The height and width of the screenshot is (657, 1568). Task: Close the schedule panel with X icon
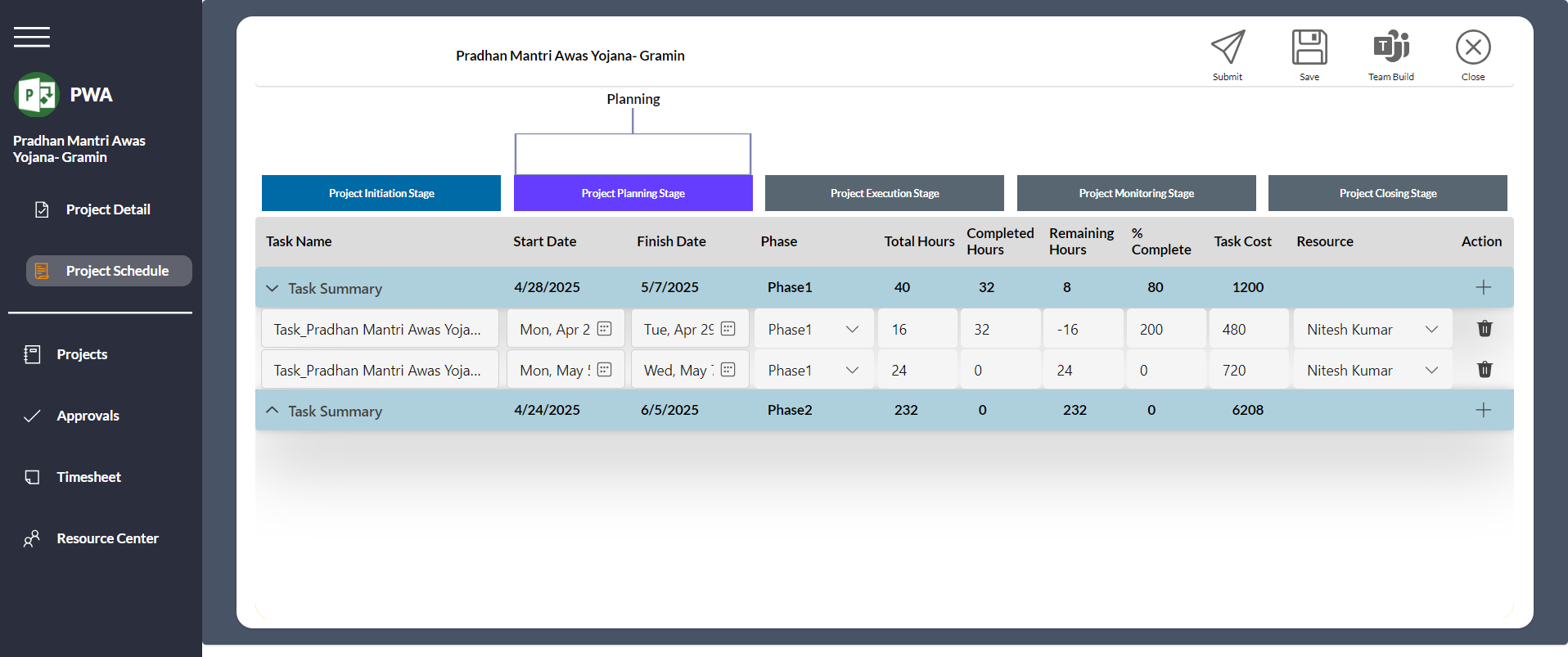tap(1473, 47)
